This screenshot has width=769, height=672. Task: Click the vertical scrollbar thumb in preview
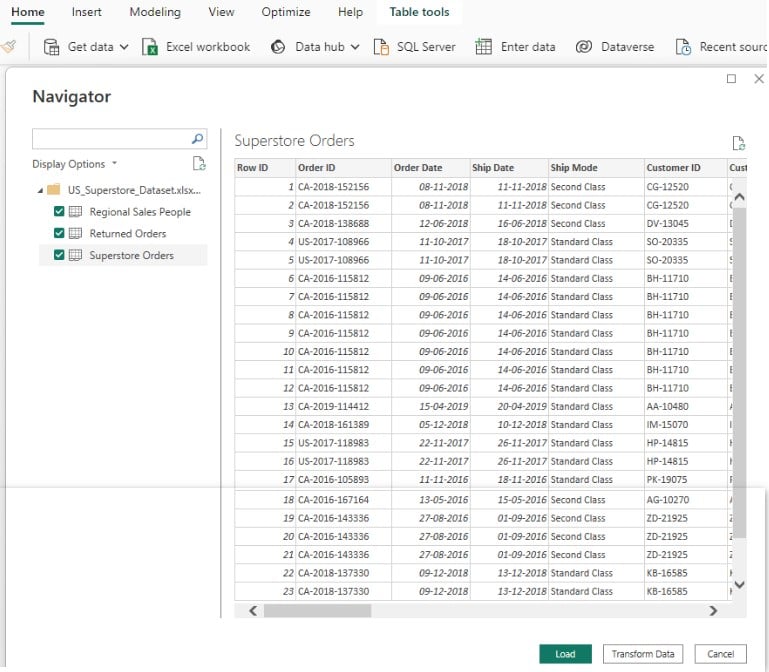point(740,373)
